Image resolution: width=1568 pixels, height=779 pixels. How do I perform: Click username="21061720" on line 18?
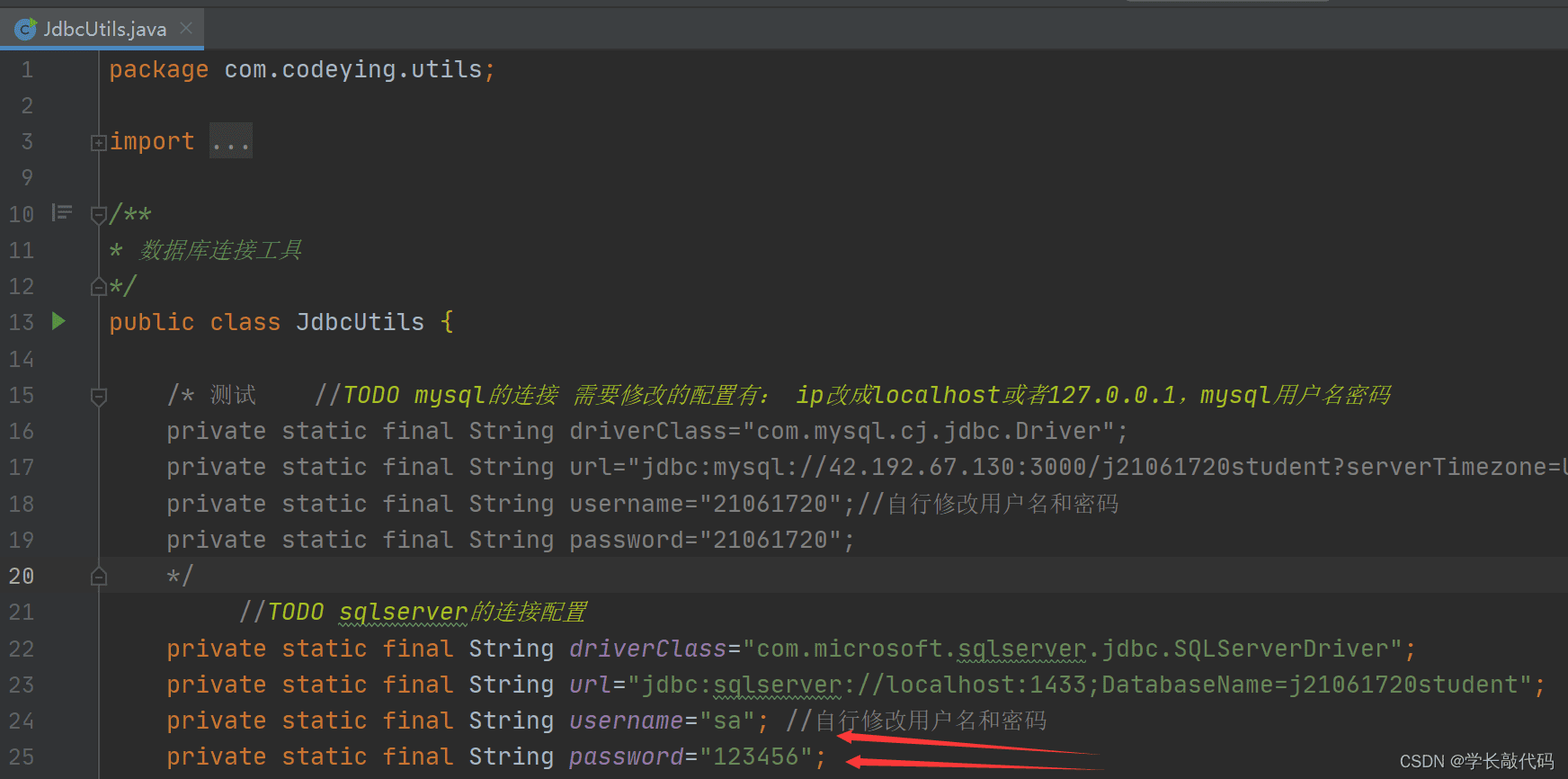click(706, 504)
